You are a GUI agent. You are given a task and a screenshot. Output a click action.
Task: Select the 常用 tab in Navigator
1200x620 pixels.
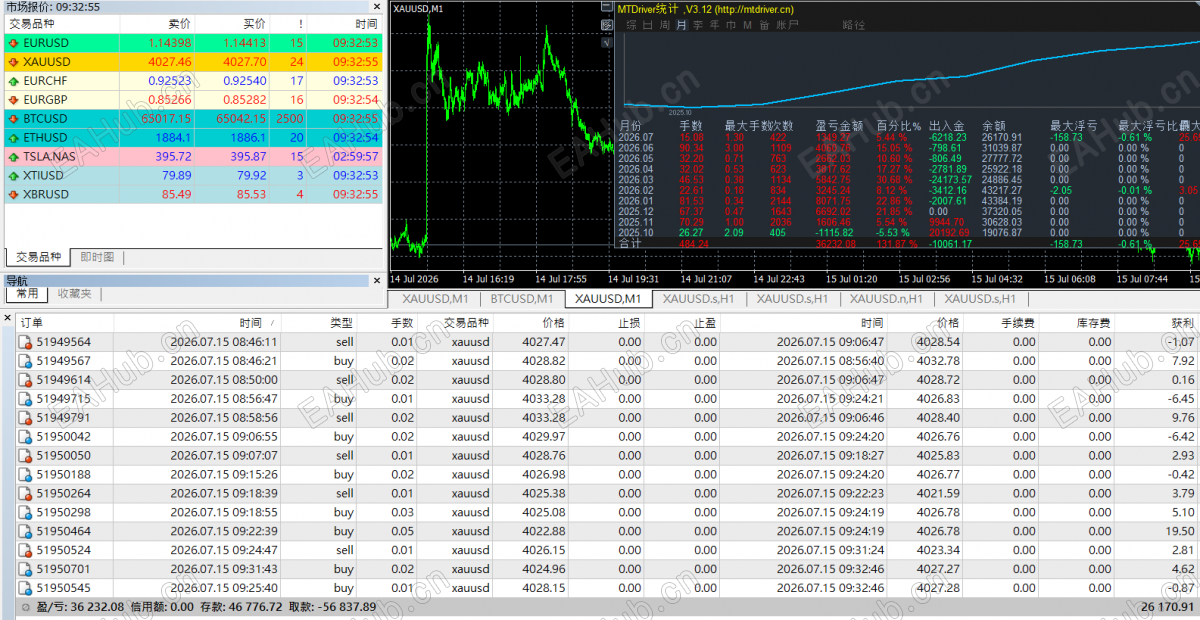26,294
